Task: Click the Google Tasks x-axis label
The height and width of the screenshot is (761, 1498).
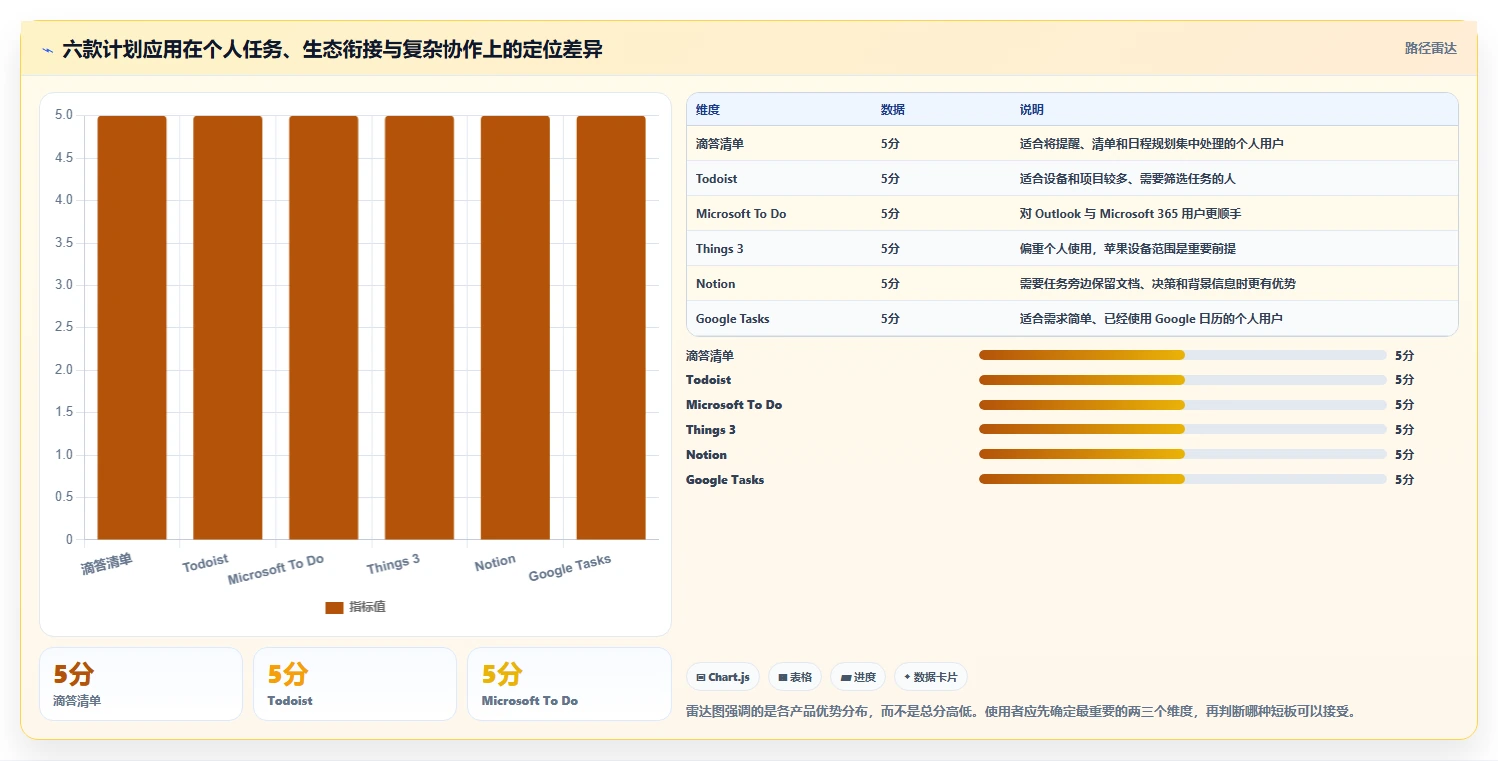Action: click(570, 568)
